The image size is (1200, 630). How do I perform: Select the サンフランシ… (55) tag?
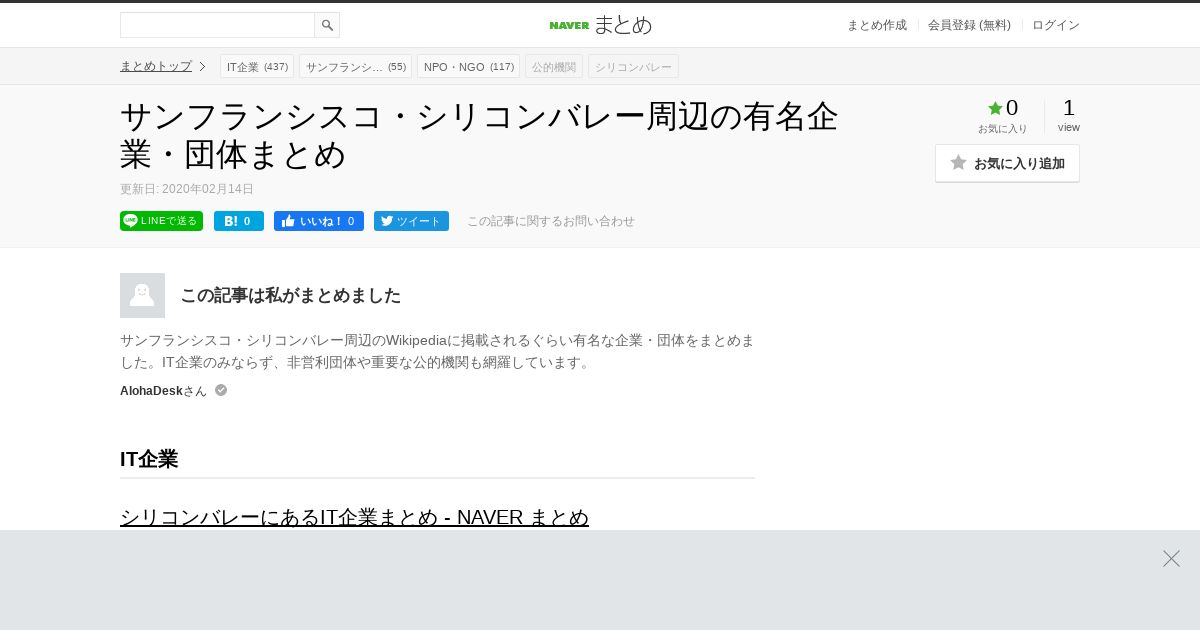point(355,67)
